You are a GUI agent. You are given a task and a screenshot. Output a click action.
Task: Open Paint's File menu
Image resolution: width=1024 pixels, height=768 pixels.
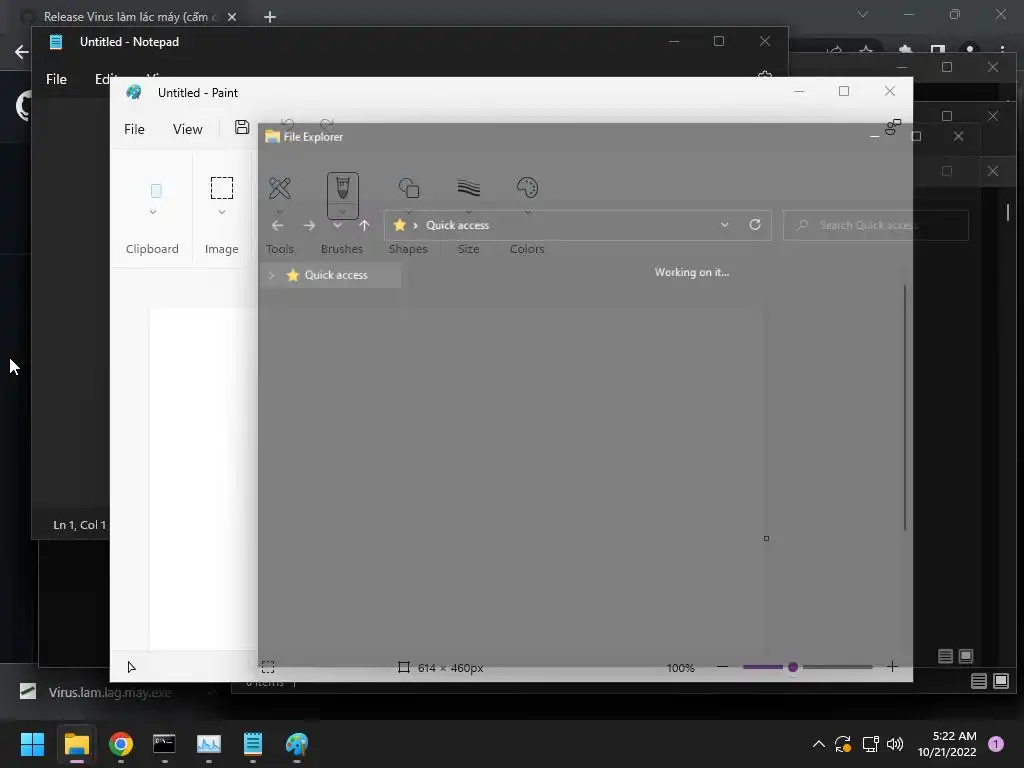point(134,129)
